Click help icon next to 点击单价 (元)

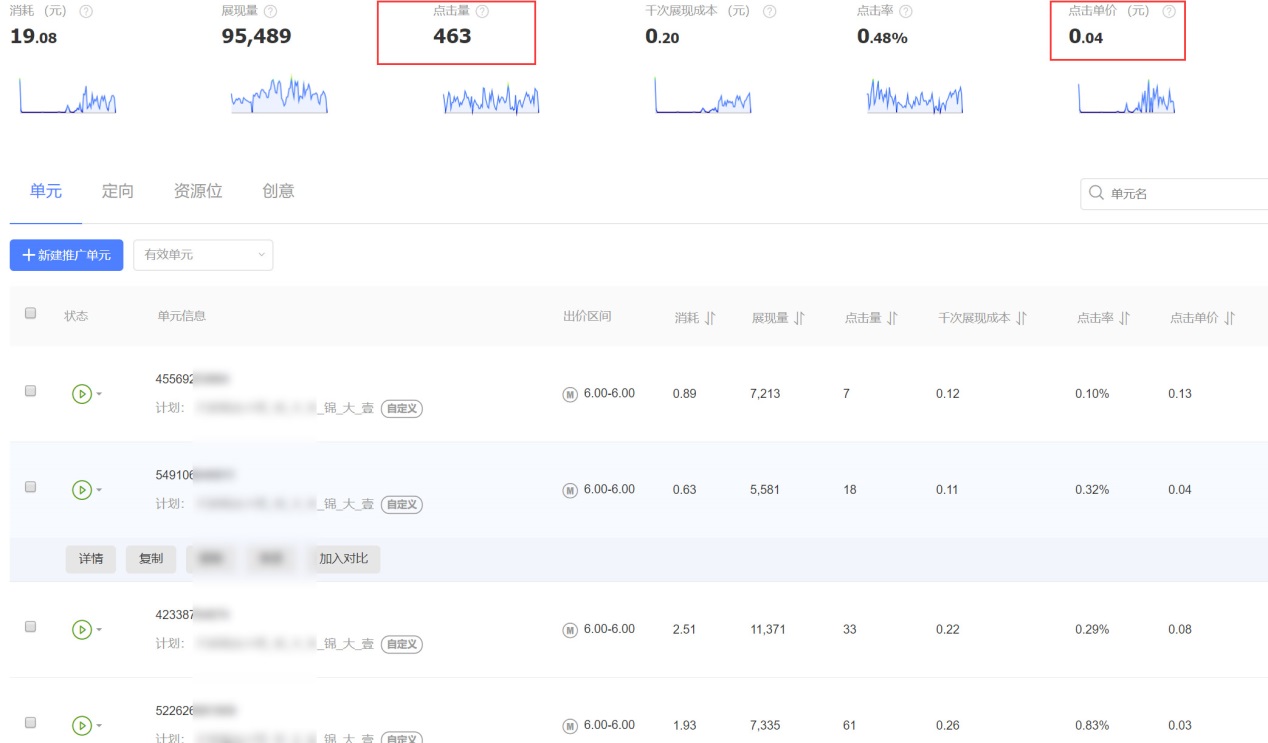[x=1169, y=11]
